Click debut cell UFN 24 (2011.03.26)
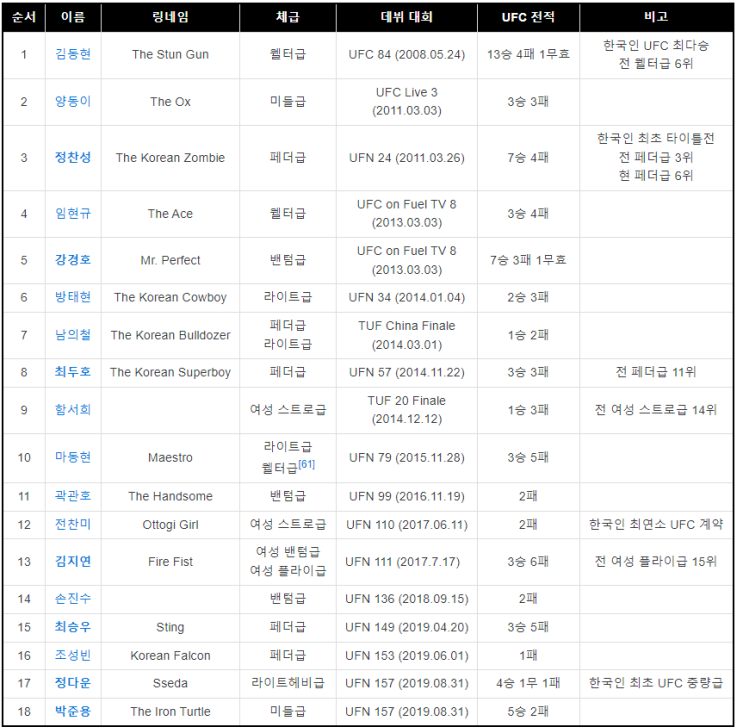743x727 pixels. (407, 158)
